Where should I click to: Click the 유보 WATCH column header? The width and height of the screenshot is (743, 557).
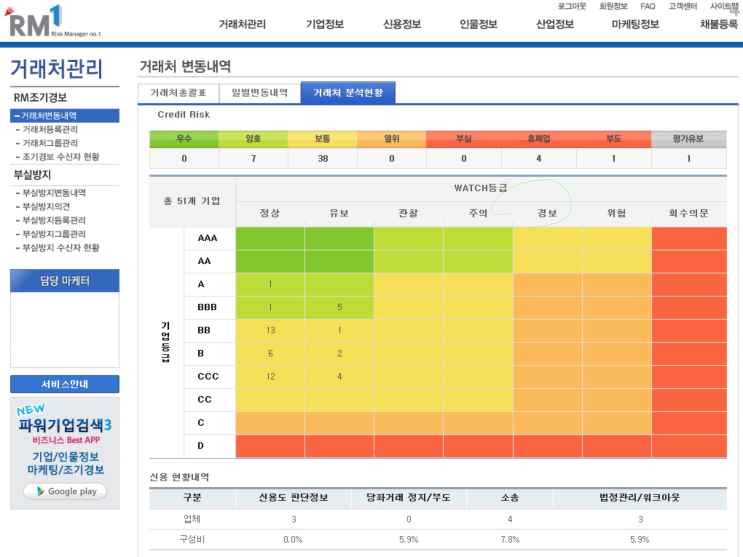pyautogui.click(x=339, y=213)
